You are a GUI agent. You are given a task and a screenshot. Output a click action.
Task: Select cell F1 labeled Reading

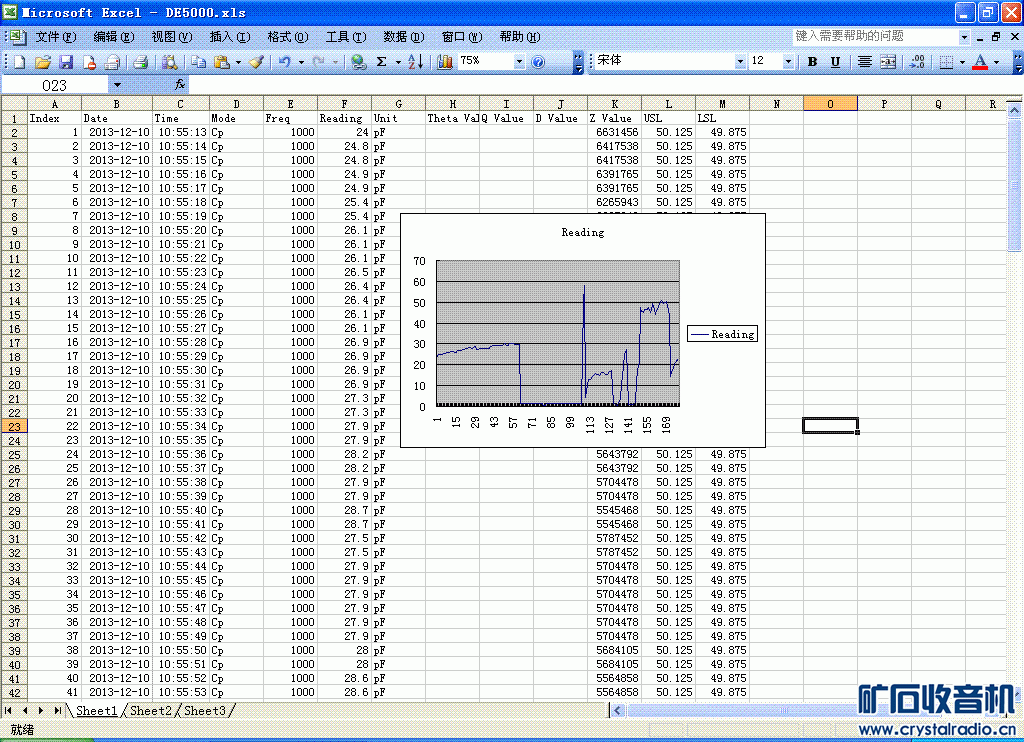click(x=344, y=118)
